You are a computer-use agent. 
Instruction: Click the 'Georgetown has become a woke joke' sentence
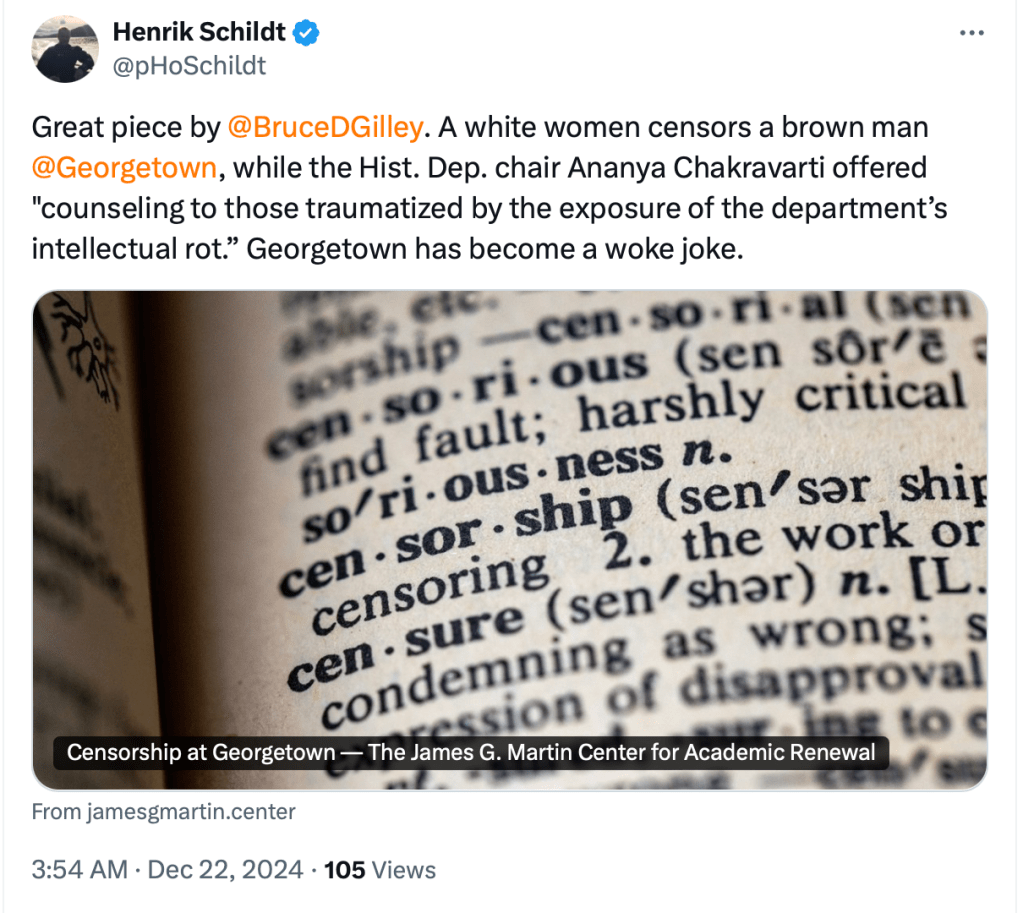click(495, 248)
